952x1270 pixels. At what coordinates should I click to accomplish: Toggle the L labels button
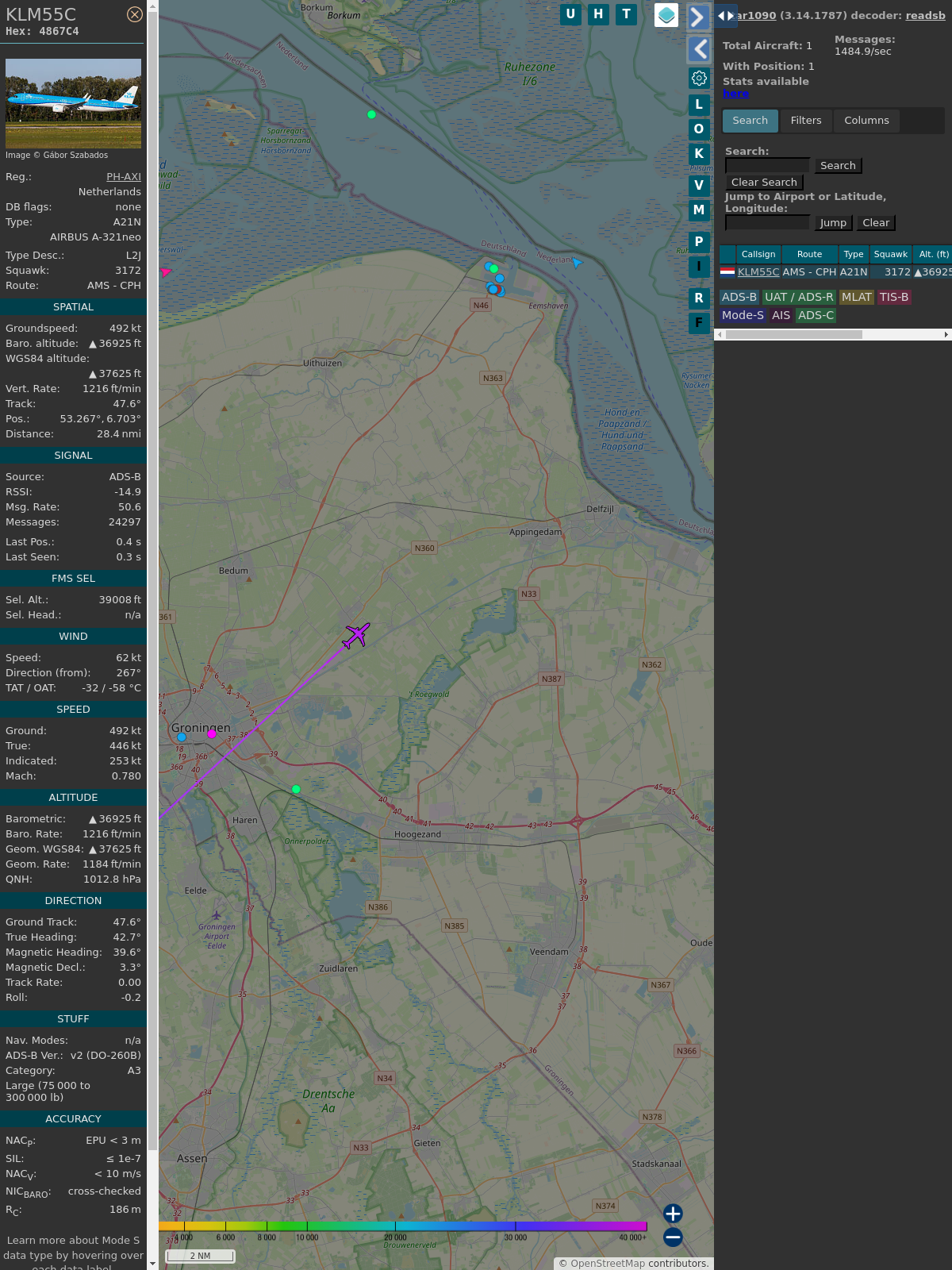point(699,105)
